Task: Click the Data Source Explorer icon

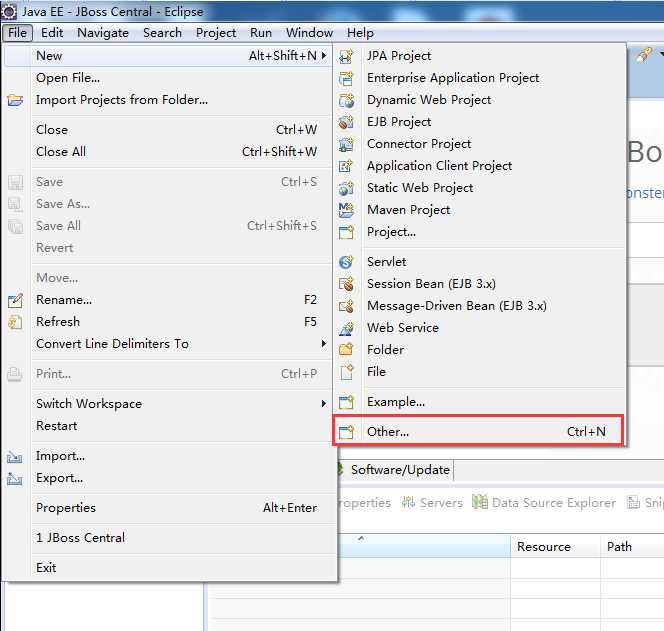Action: coord(480,502)
